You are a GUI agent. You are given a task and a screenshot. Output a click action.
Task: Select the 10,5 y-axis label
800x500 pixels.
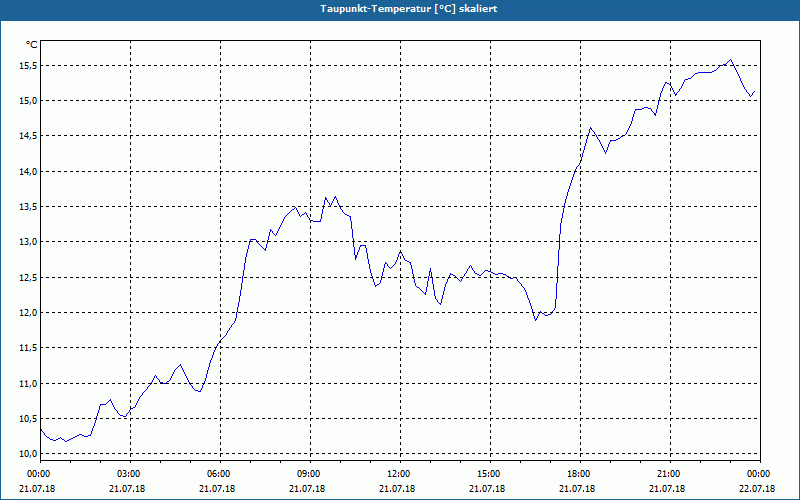tap(28, 419)
